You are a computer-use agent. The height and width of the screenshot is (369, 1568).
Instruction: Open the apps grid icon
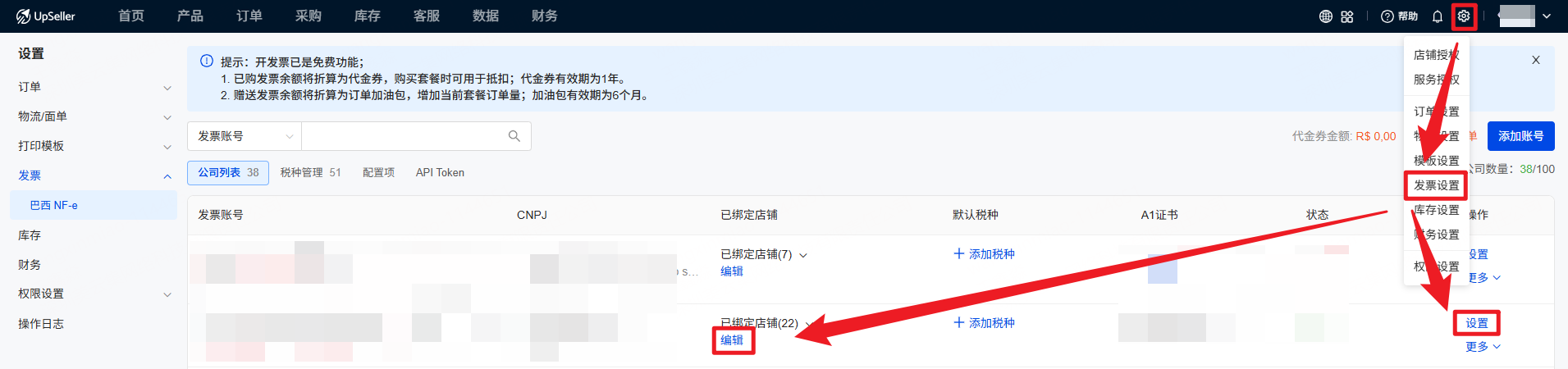(x=1347, y=16)
